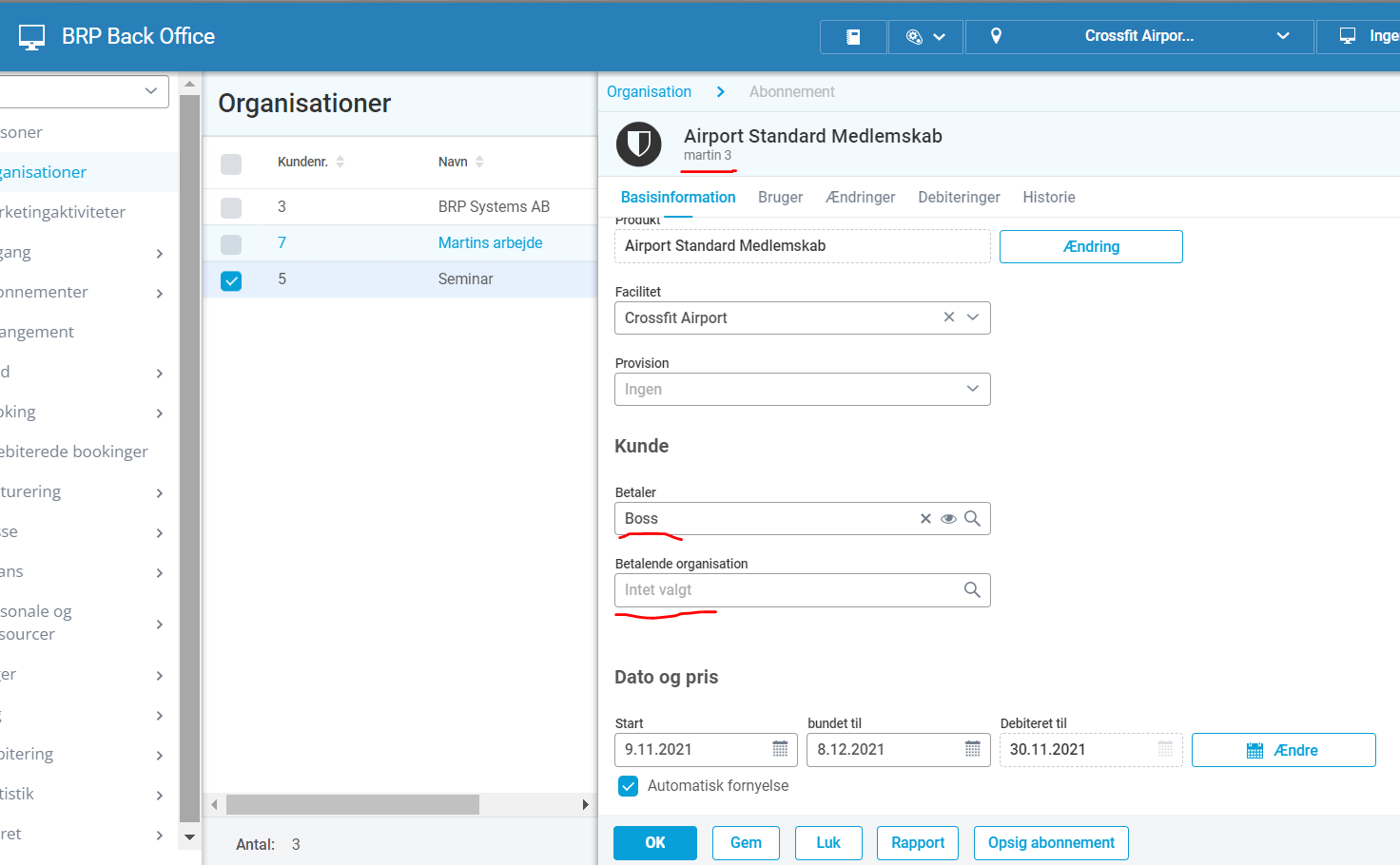Viewport: 1400px width, 865px height.
Task: Click search icon in Betaler field
Action: click(x=972, y=519)
